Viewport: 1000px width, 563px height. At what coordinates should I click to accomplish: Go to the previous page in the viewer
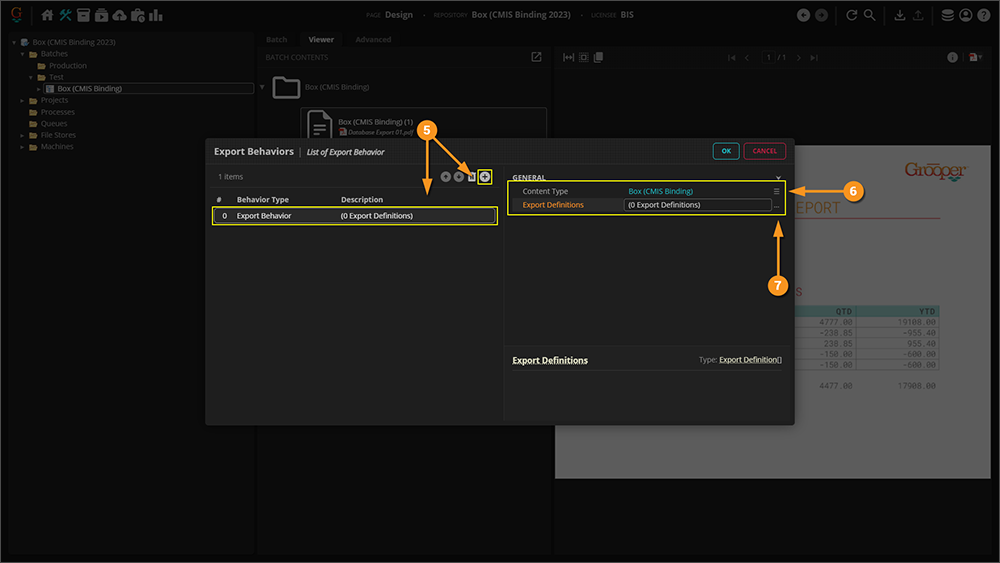coord(747,57)
